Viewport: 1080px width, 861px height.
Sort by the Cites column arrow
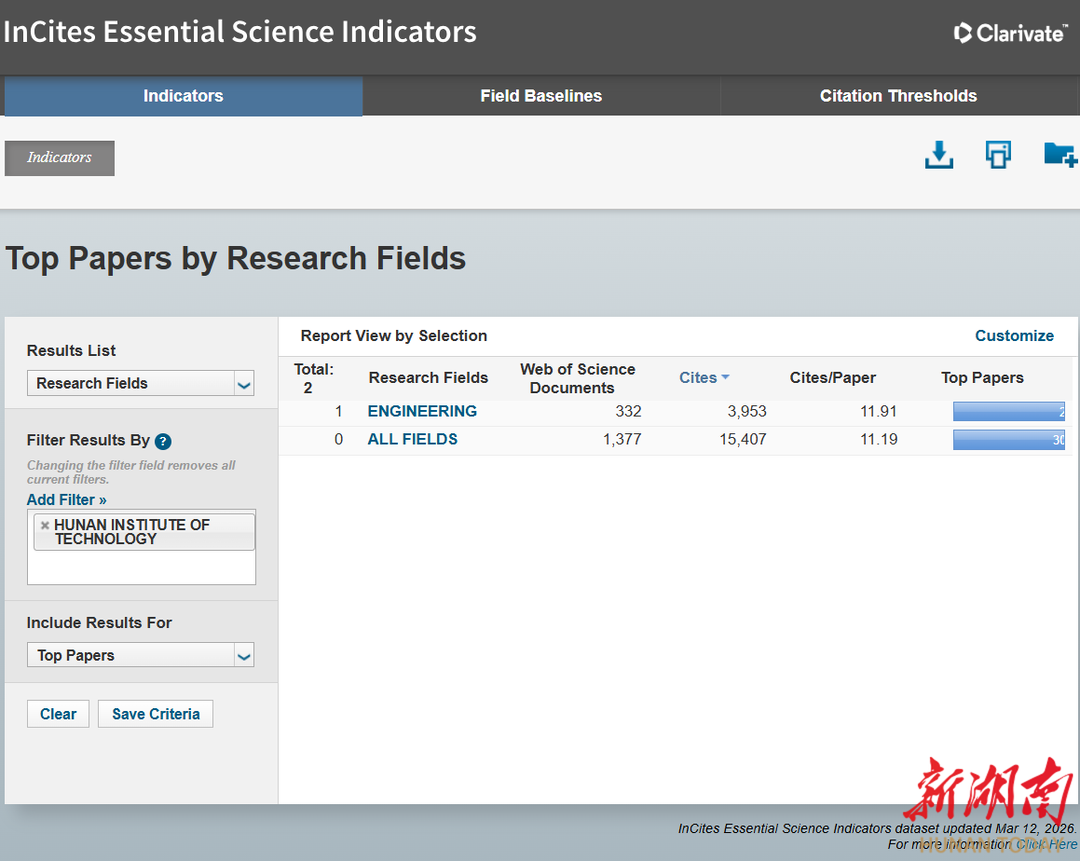(725, 377)
